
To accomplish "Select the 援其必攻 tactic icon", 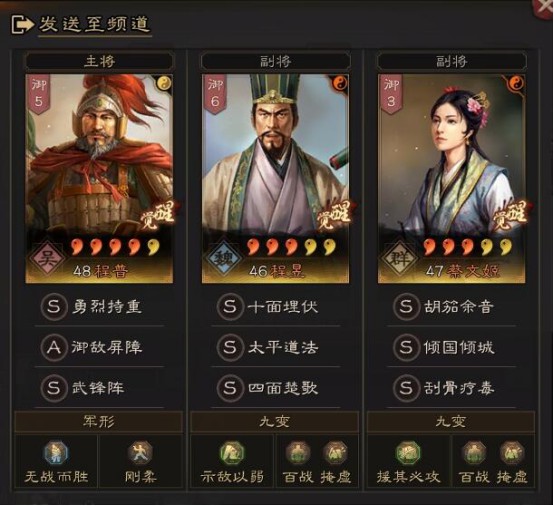I will click(408, 452).
